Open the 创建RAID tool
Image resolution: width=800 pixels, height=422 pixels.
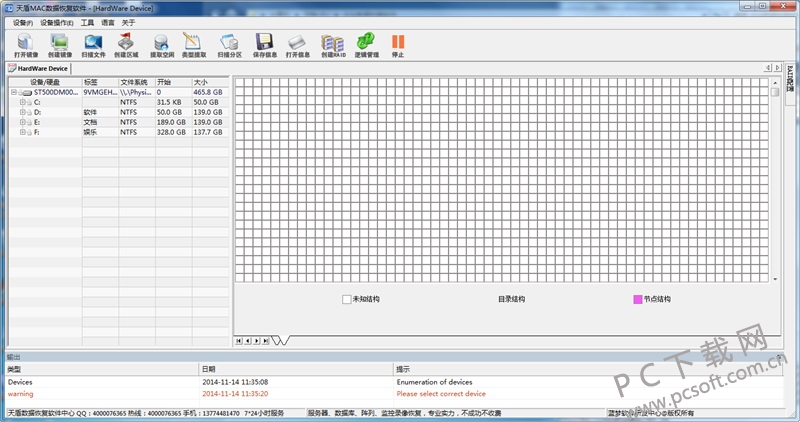(332, 43)
